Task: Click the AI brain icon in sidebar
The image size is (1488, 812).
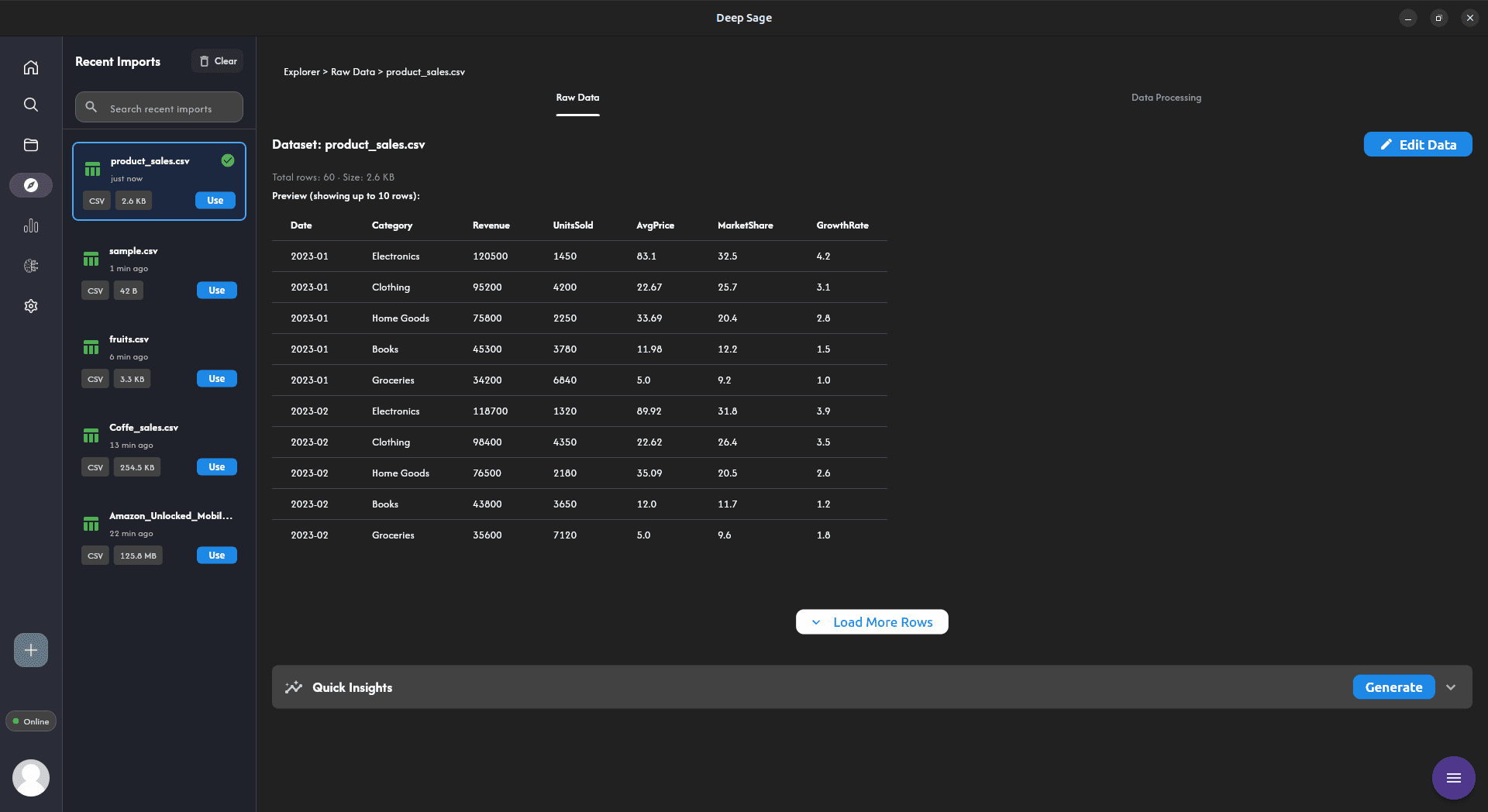Action: click(31, 266)
